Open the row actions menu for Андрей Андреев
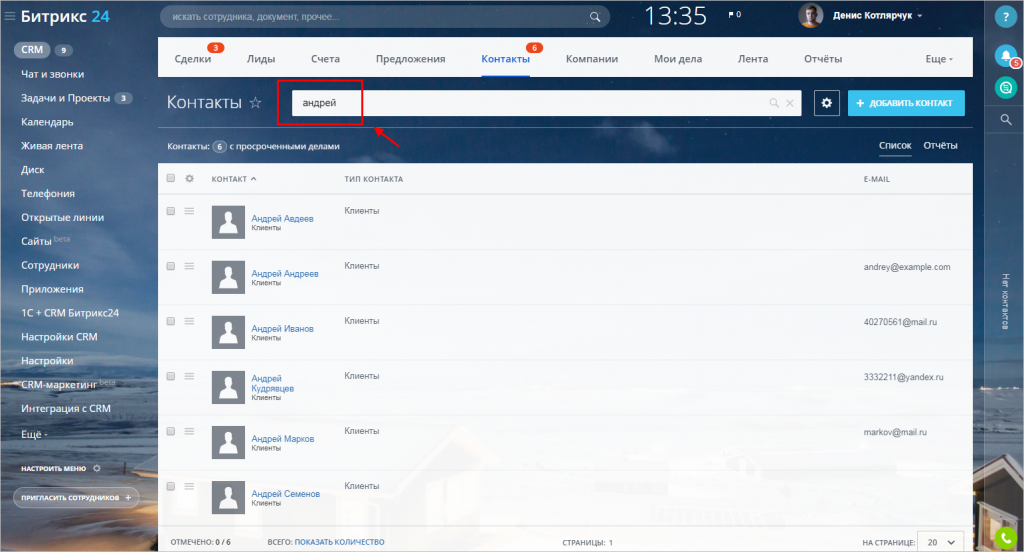1024x552 pixels. pyautogui.click(x=189, y=266)
